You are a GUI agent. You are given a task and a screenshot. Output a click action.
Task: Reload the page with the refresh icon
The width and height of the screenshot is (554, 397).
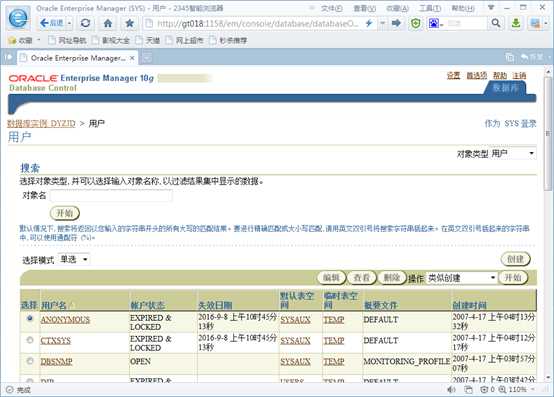[x=85, y=23]
